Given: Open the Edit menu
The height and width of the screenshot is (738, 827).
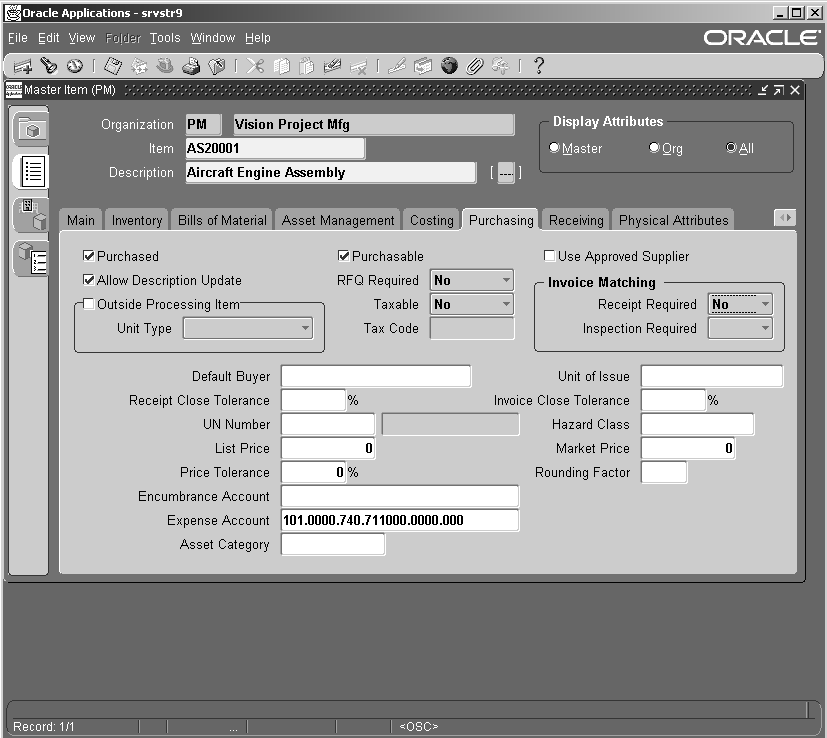Looking at the screenshot, I should [x=49, y=38].
